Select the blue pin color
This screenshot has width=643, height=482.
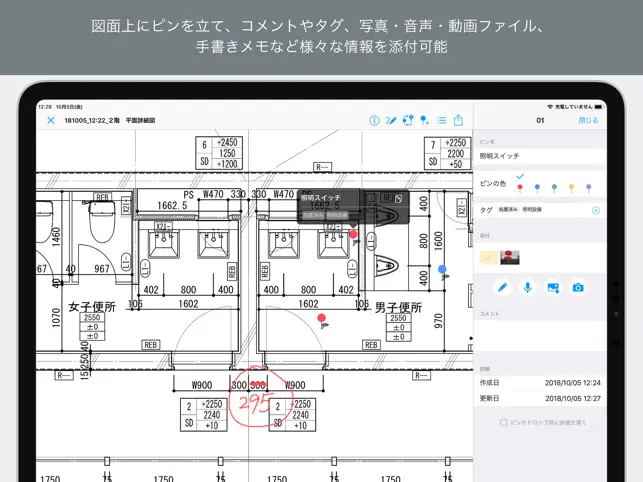(537, 188)
